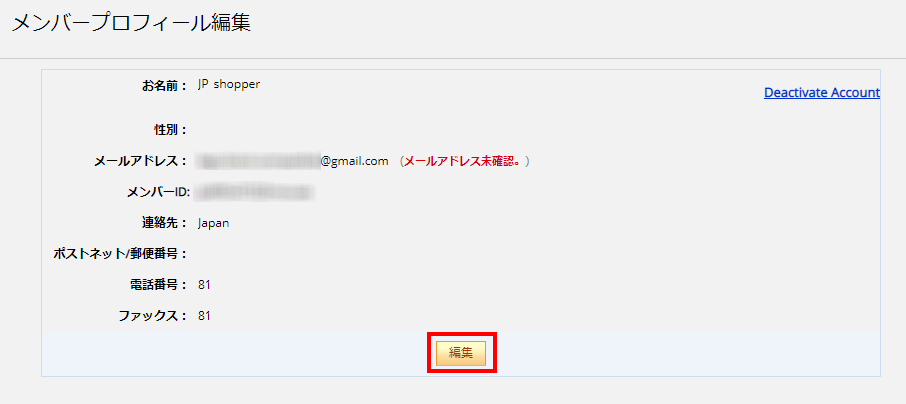Select the blurred email address portion
Viewport: 906px width, 404px height.
click(x=258, y=161)
